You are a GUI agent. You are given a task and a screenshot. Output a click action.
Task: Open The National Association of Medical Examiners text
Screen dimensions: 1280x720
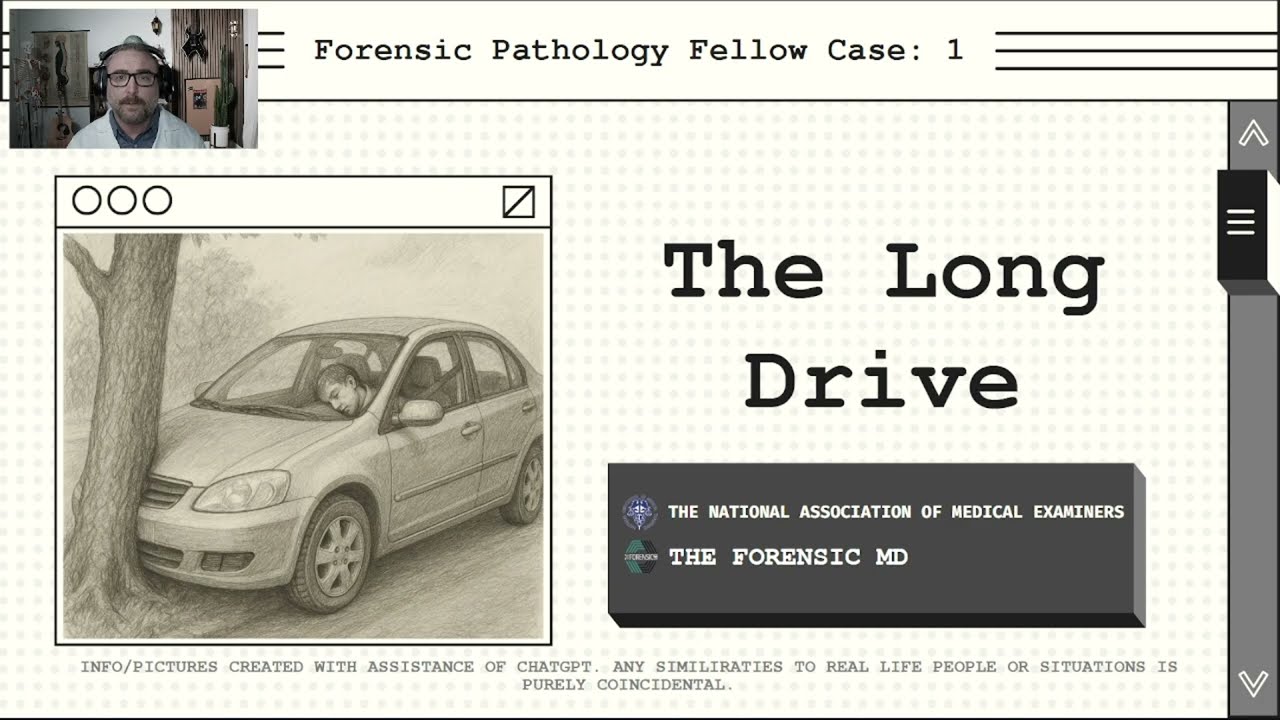click(896, 512)
